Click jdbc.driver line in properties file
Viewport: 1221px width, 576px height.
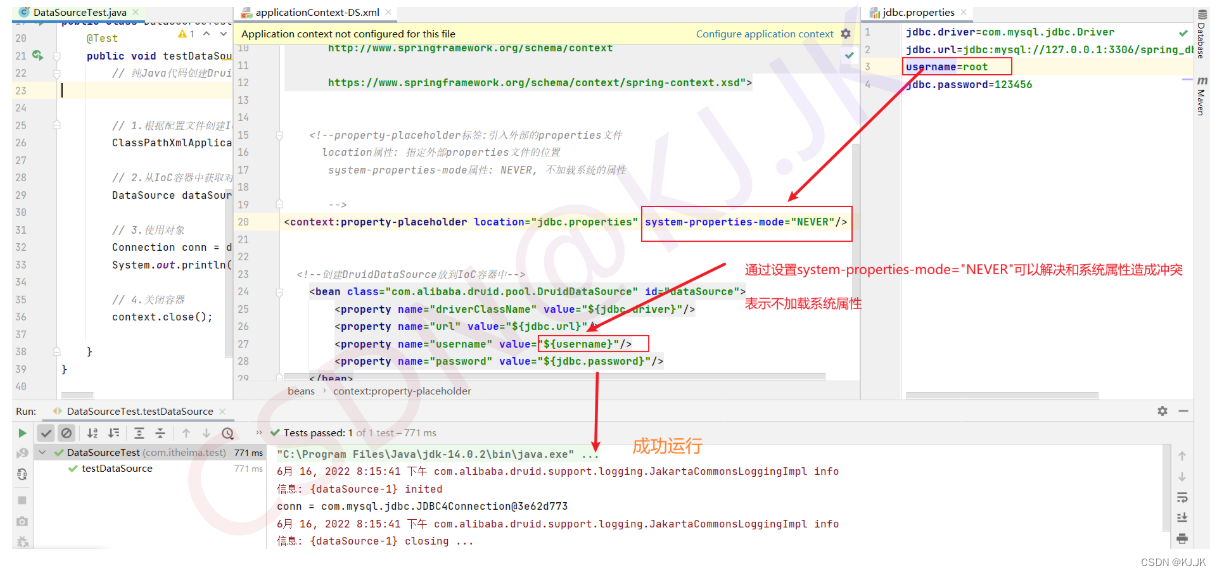point(1010,32)
